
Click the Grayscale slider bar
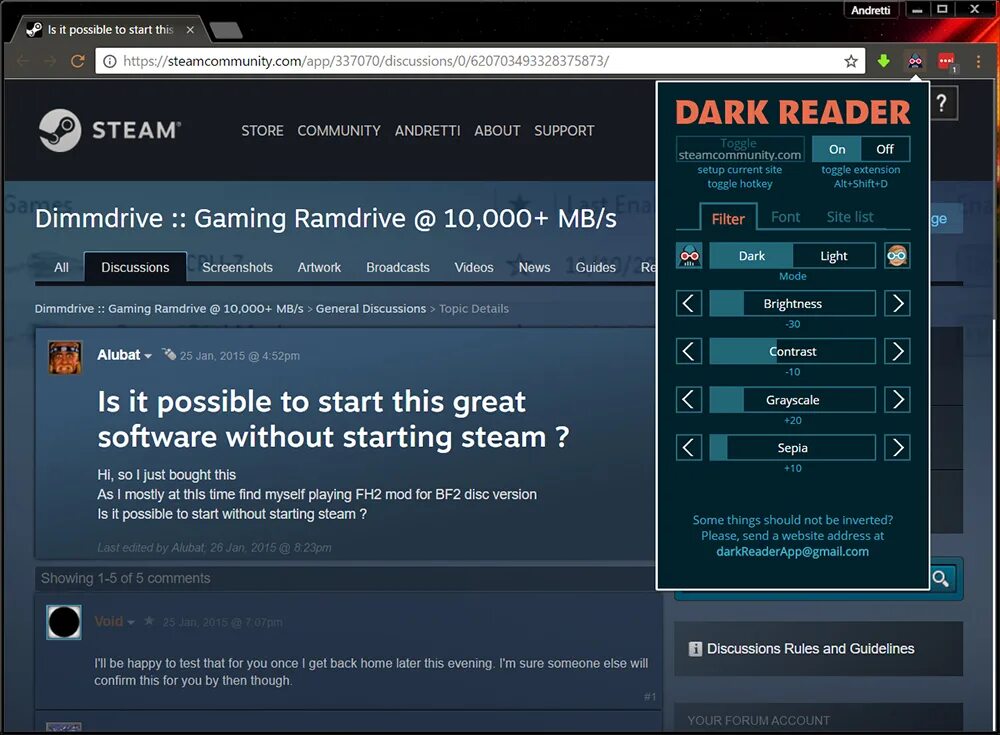(x=793, y=400)
